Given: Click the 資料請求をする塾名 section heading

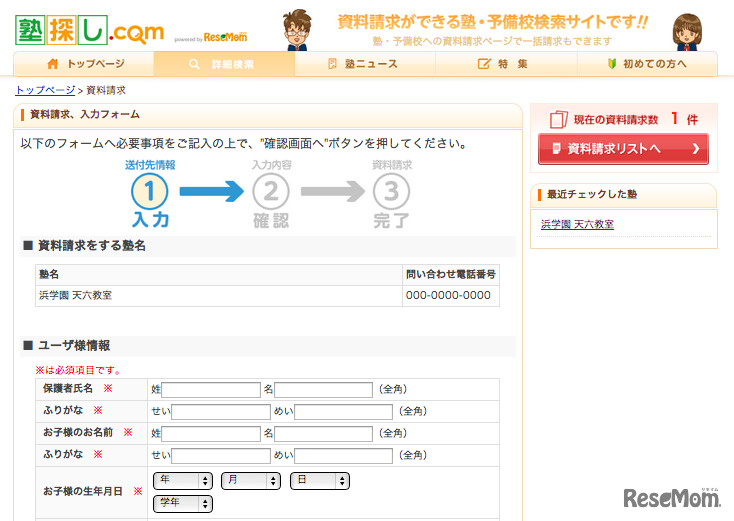Looking at the screenshot, I should tap(92, 246).
